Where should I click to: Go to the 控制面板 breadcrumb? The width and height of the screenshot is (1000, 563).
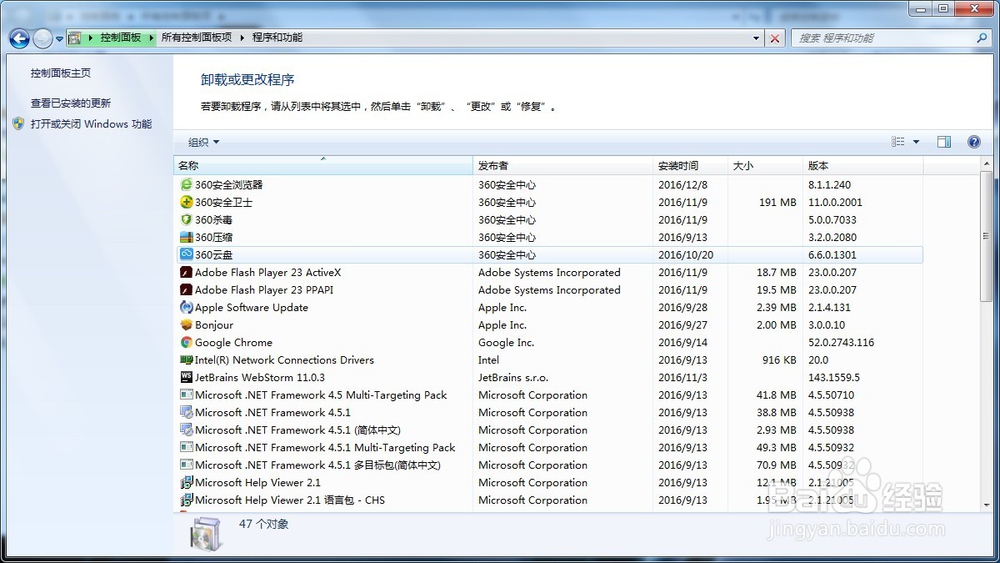tap(121, 38)
